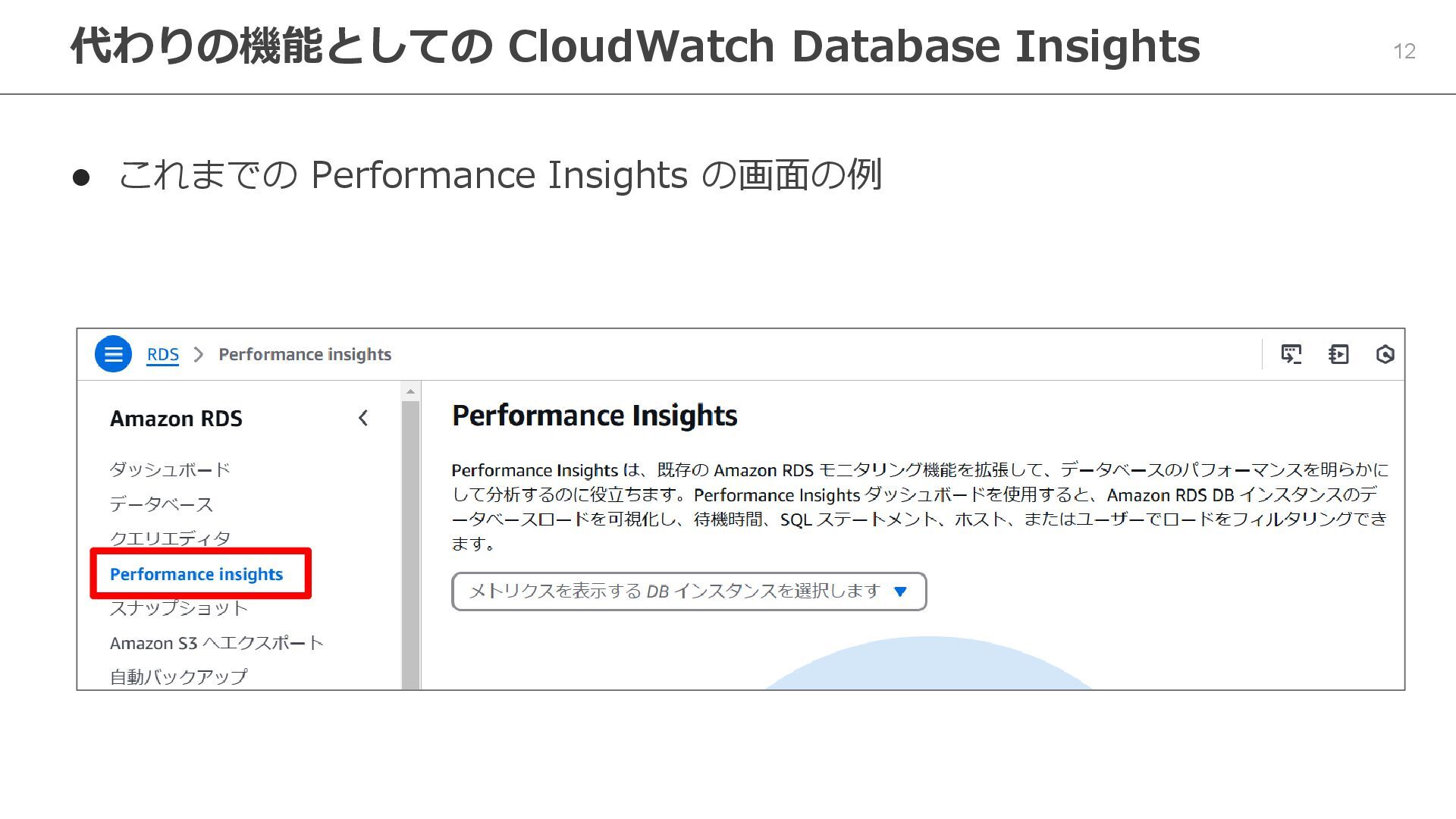
Task: Select データベース in the sidebar
Action: [x=162, y=504]
